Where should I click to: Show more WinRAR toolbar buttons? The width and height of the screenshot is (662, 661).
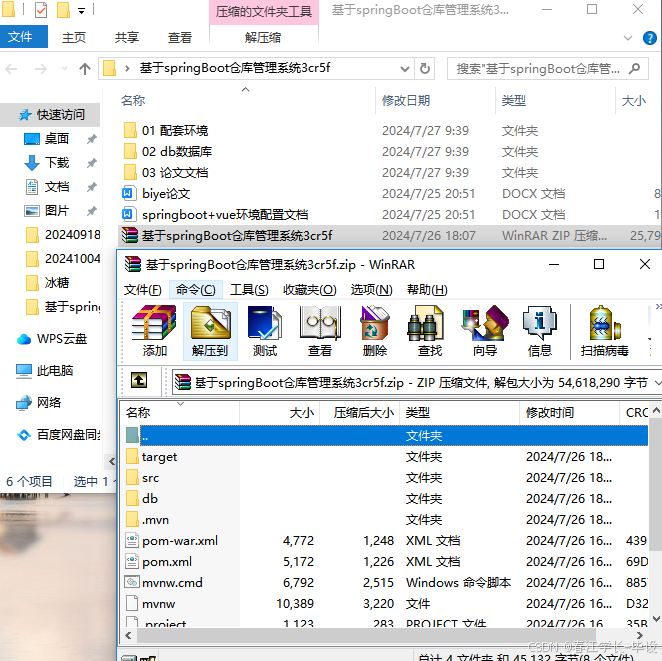pos(658,306)
